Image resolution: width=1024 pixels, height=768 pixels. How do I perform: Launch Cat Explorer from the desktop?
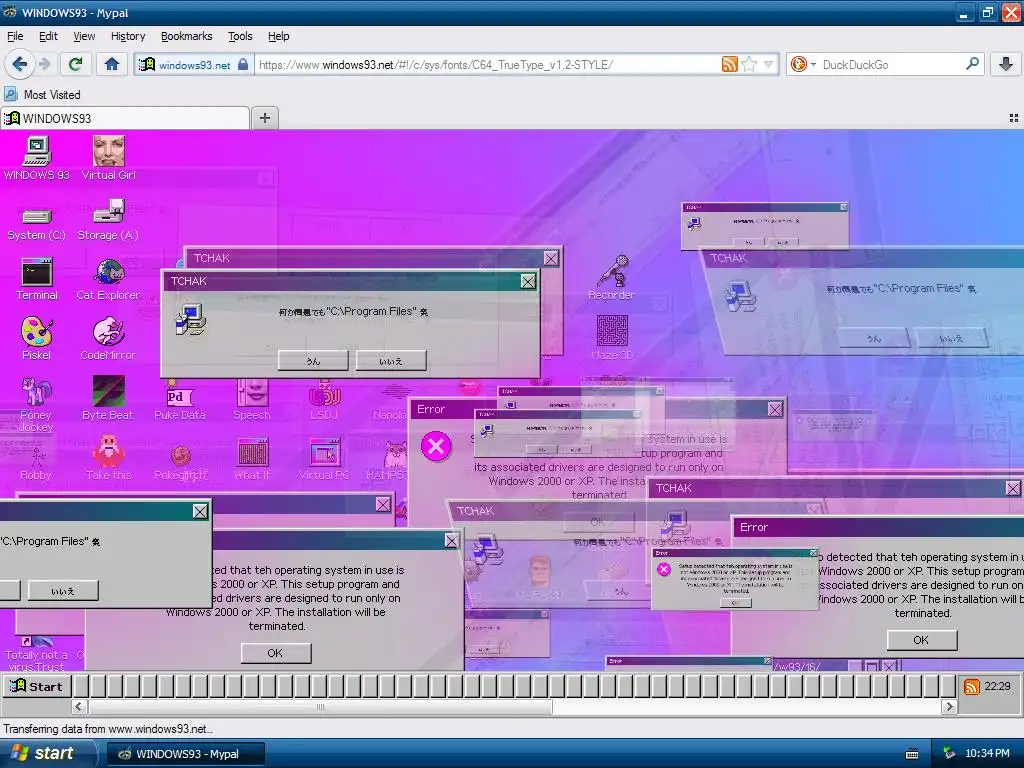108,280
